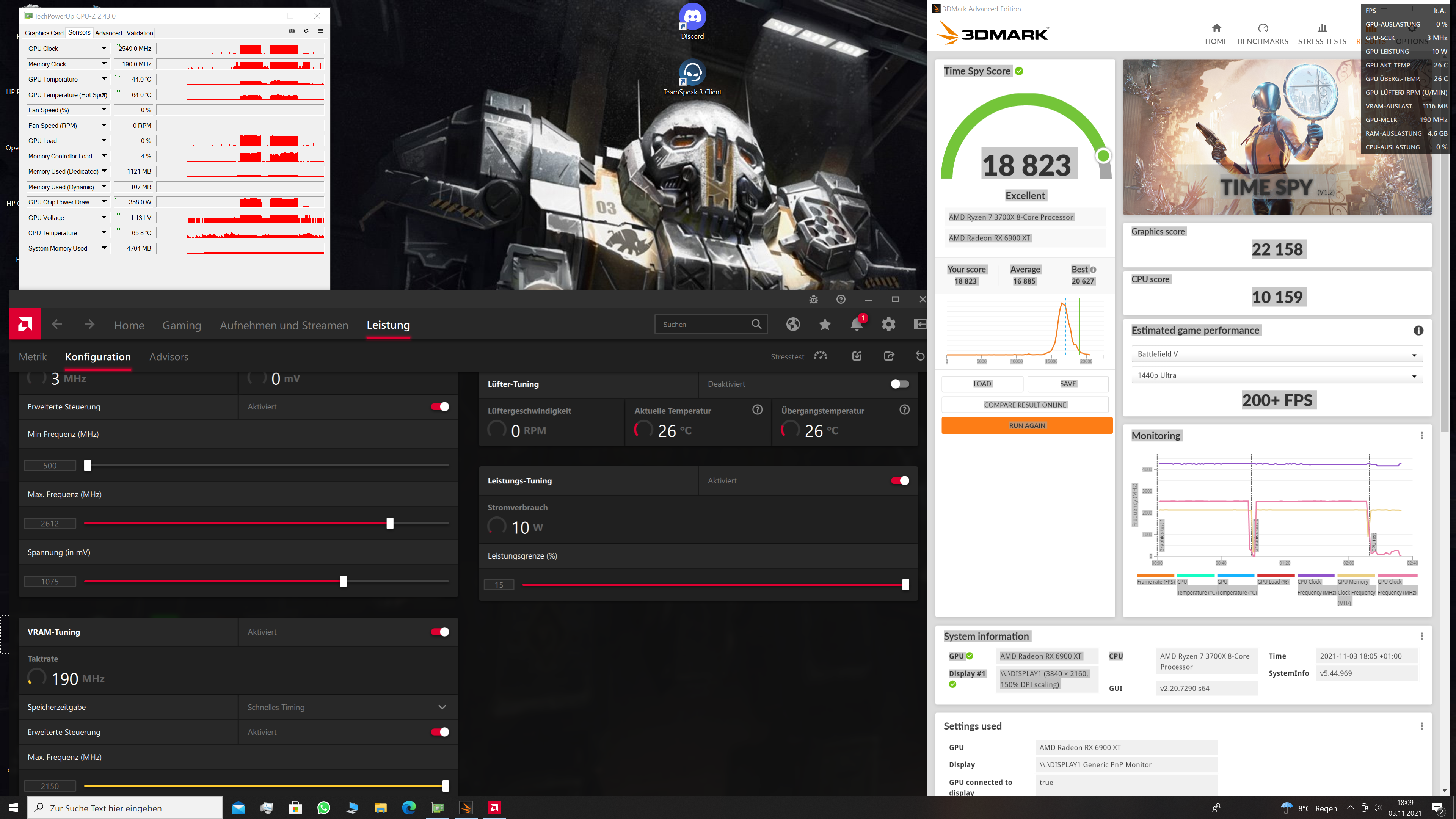Viewport: 1456px width, 819px height.
Task: Click the Leistungsgrenze slider handle
Action: (x=905, y=585)
